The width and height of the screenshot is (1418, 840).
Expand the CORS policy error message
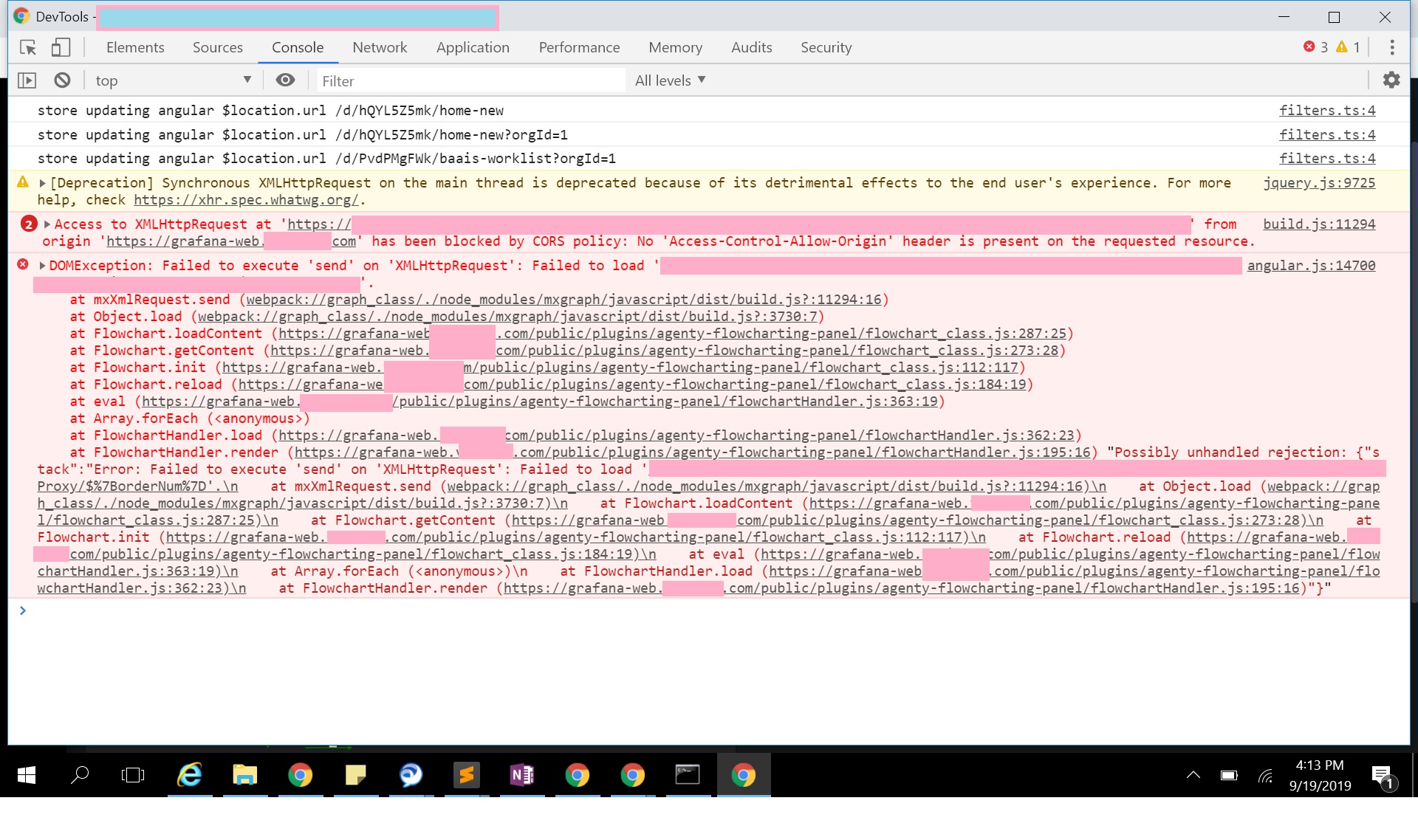(46, 224)
